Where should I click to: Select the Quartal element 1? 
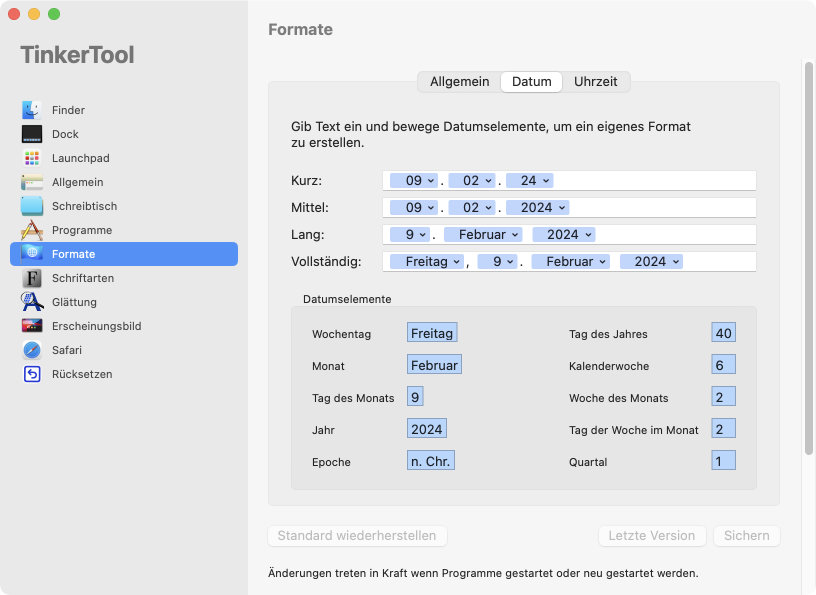[723, 461]
